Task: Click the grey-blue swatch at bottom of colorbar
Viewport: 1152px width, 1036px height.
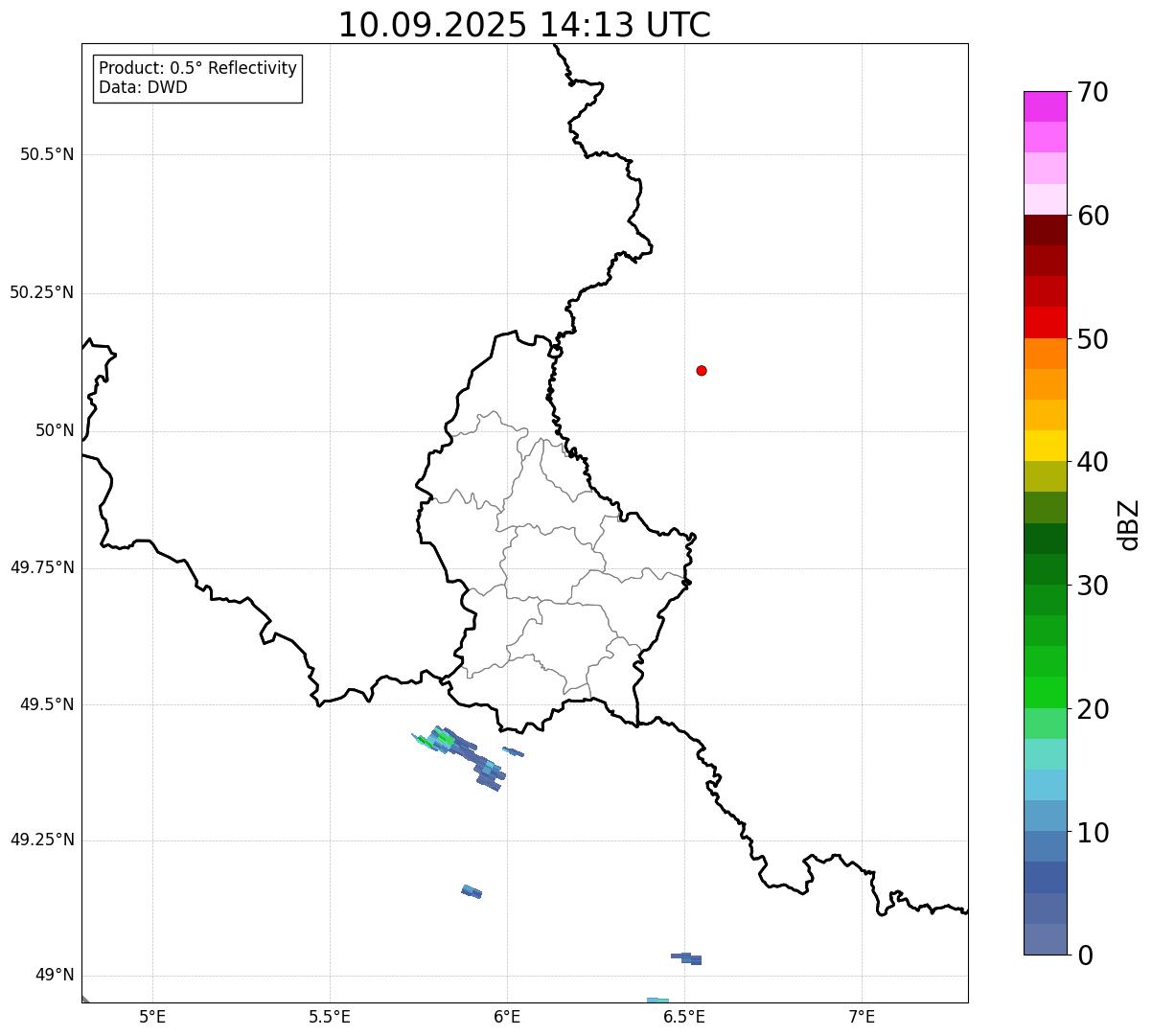Action: point(1045,939)
